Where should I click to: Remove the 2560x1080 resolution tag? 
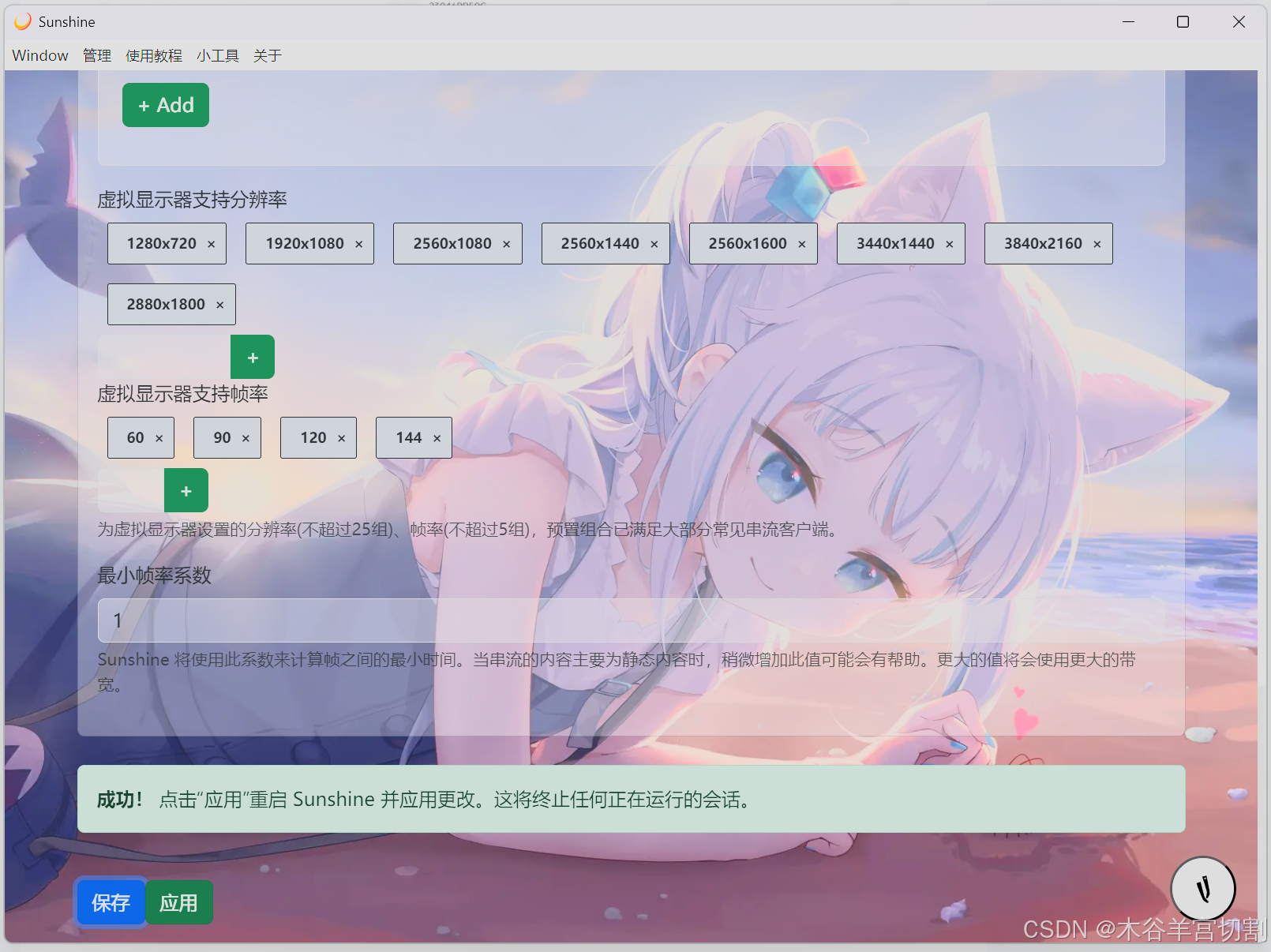click(x=506, y=244)
